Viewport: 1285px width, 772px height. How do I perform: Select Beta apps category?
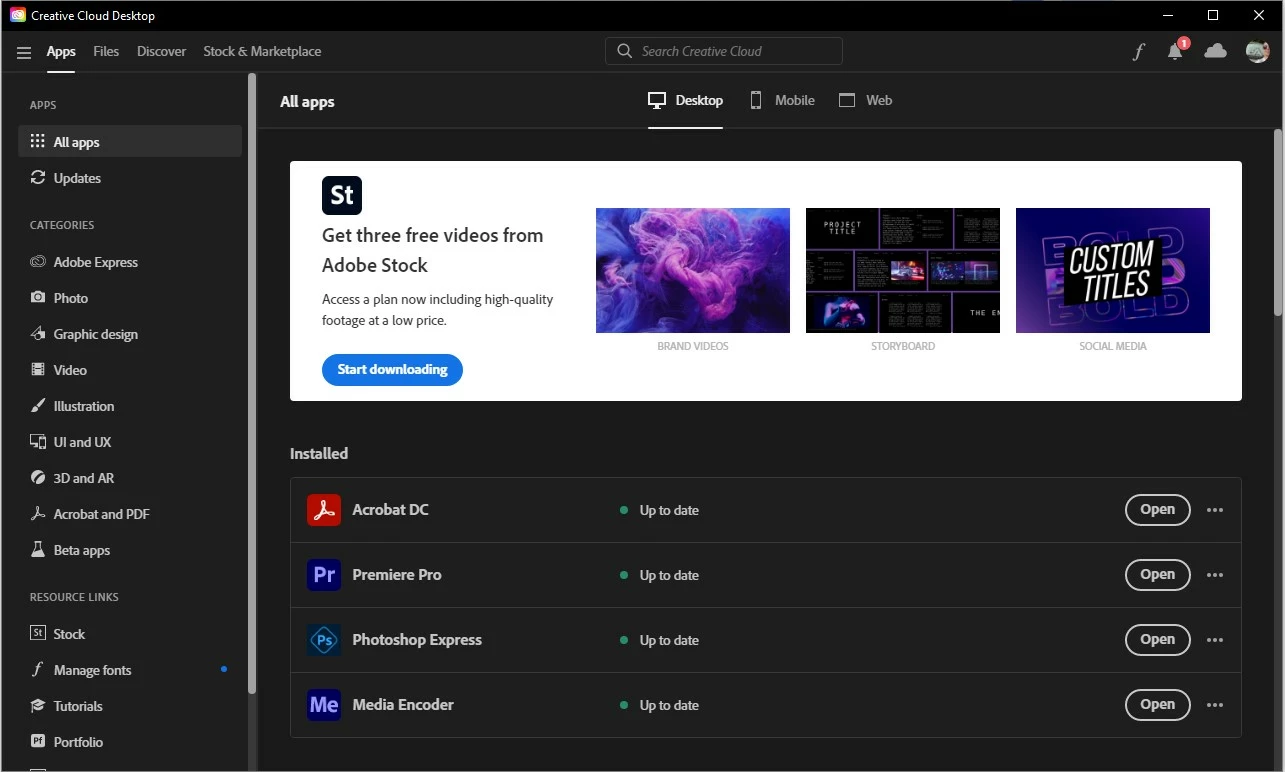tap(130, 550)
